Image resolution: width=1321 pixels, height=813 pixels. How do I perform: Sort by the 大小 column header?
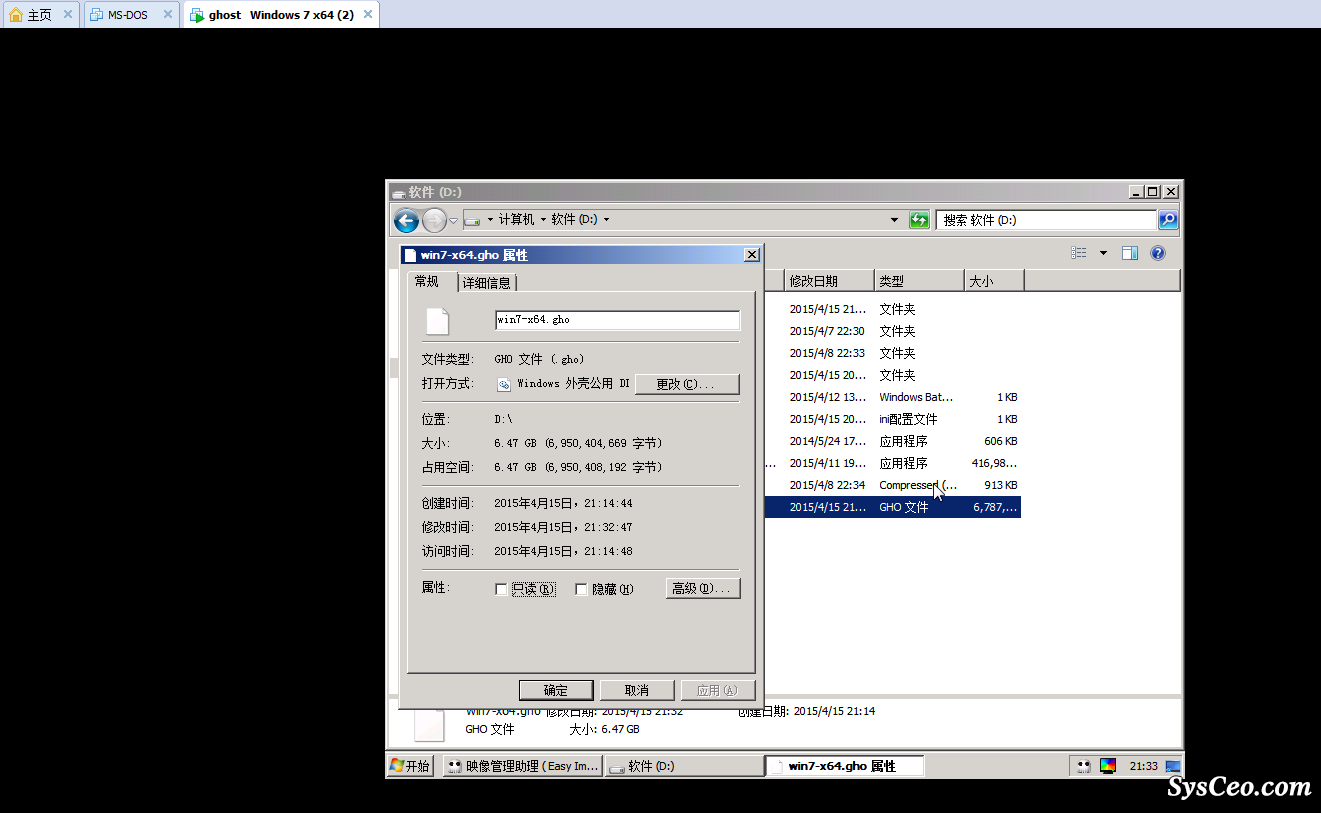[994, 281]
